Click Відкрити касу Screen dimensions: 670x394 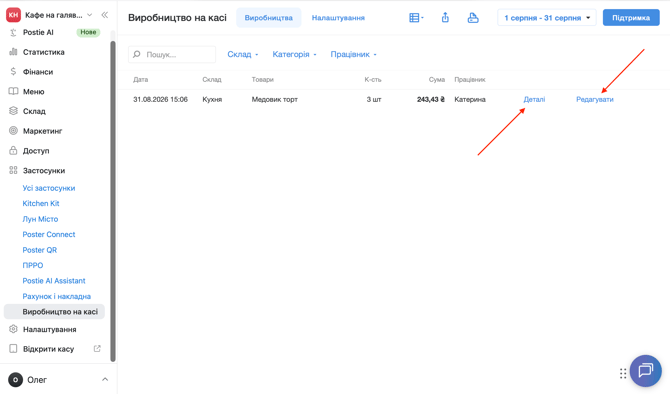click(x=48, y=349)
